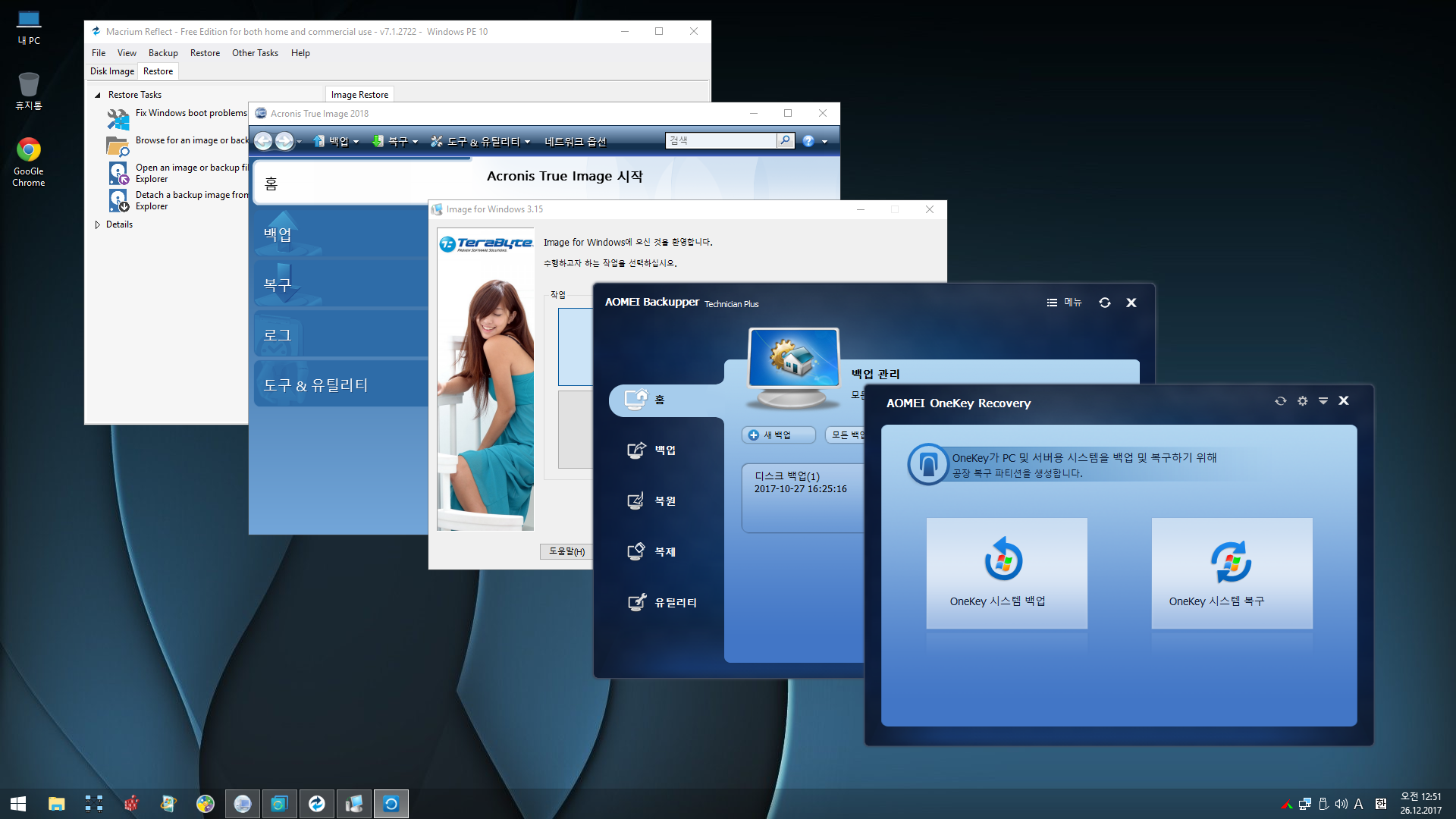
Task: Expand the navigation history arrow in the Acronis toolbar
Action: pyautogui.click(x=300, y=142)
